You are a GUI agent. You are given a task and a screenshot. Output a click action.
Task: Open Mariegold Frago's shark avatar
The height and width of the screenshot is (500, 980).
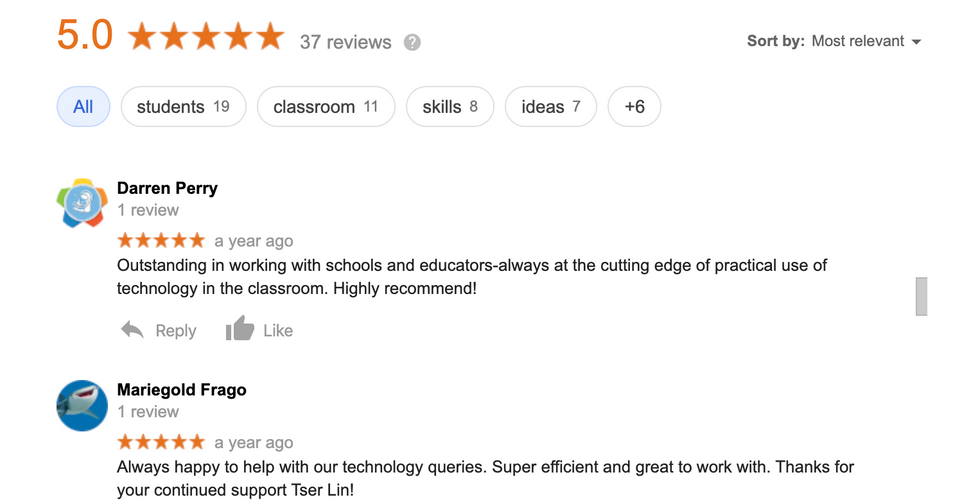[x=82, y=405]
